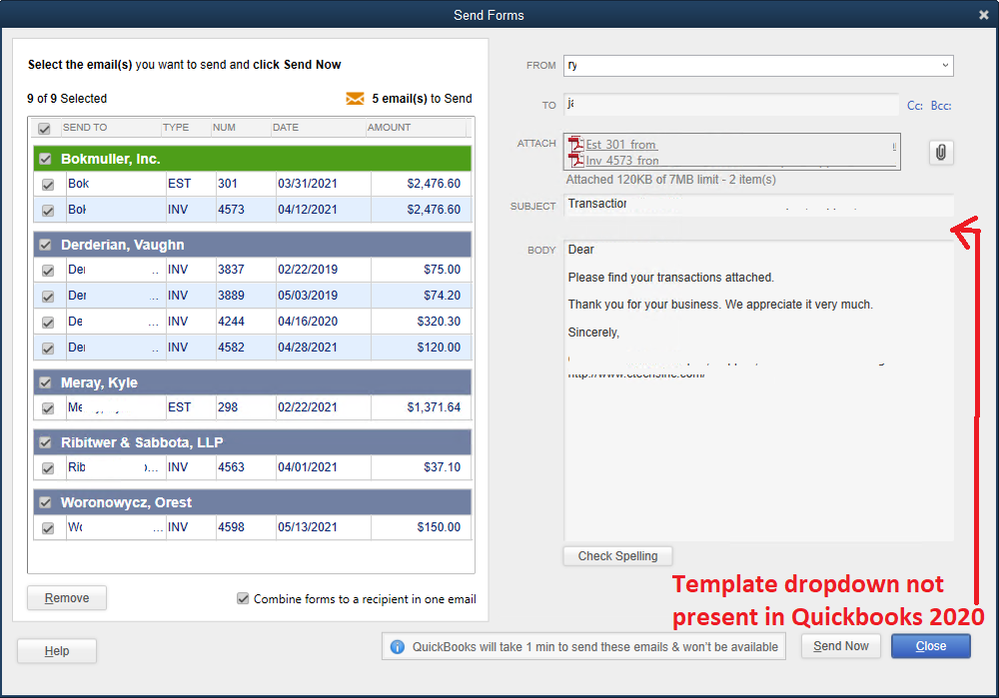
Task: Click the $37.10 amount cell
Action: pyautogui.click(x=421, y=467)
